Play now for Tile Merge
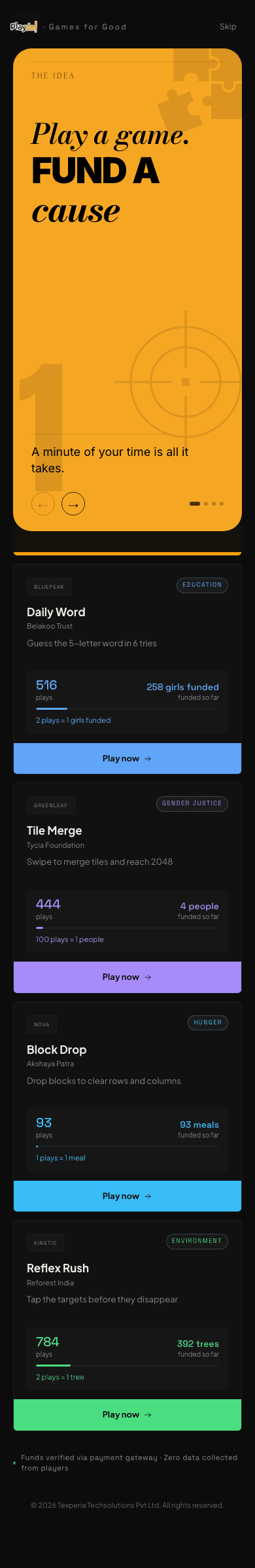The height and width of the screenshot is (1568, 255). (x=127, y=977)
